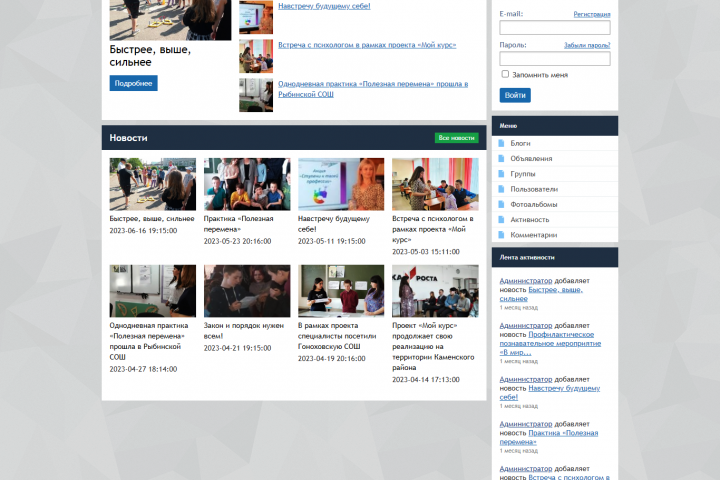Click date 2023-05-03 15:11:00
The image size is (720, 480).
(426, 252)
